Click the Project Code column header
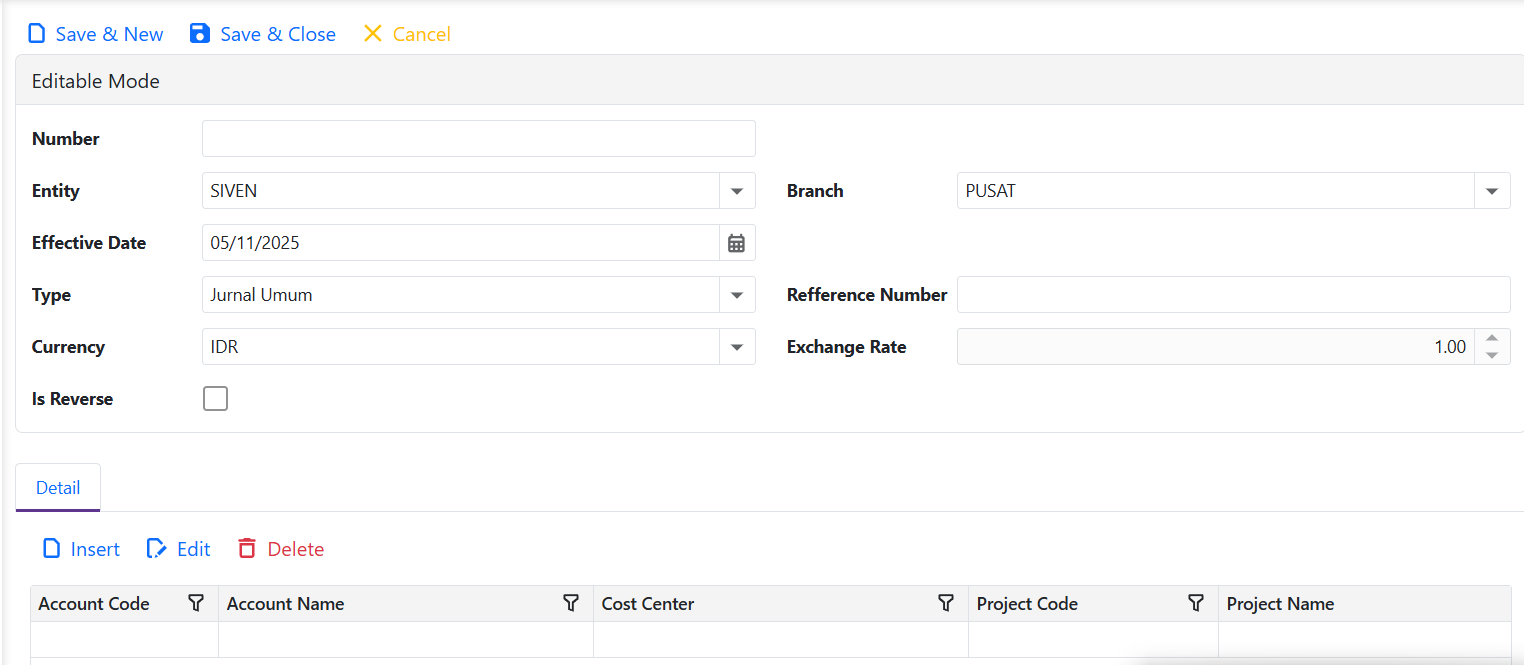 coord(1094,604)
